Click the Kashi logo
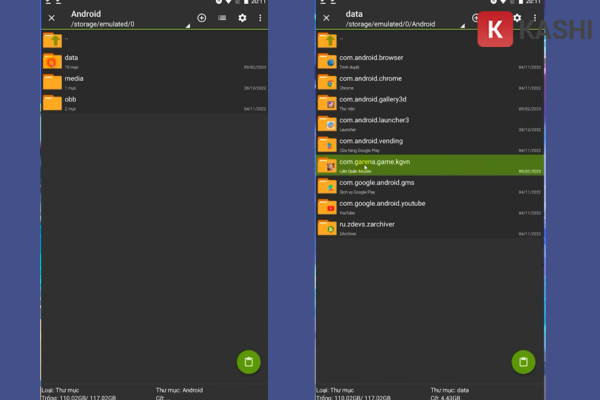The width and height of the screenshot is (600, 400). tap(495, 30)
